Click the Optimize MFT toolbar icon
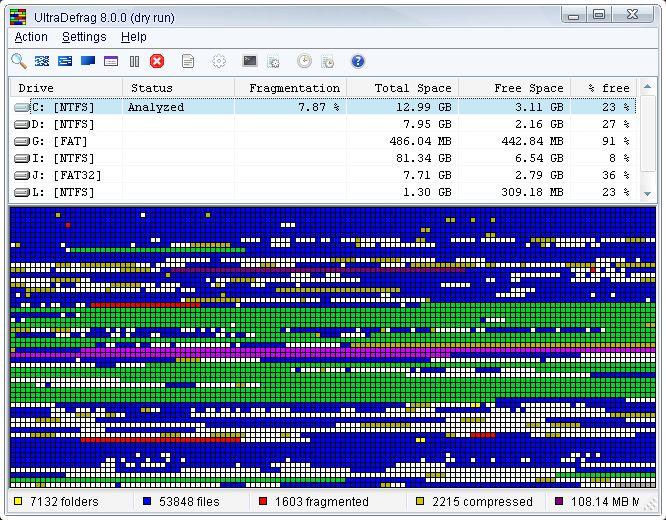 point(111,61)
